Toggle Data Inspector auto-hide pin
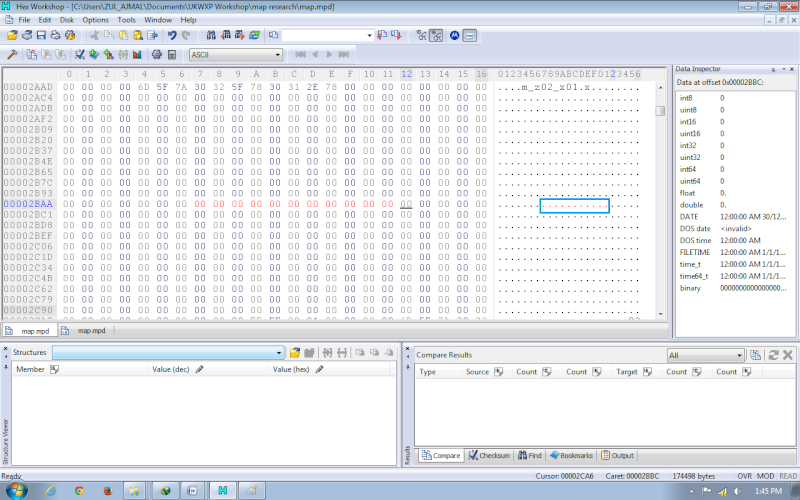The width and height of the screenshot is (800, 500). (774, 69)
